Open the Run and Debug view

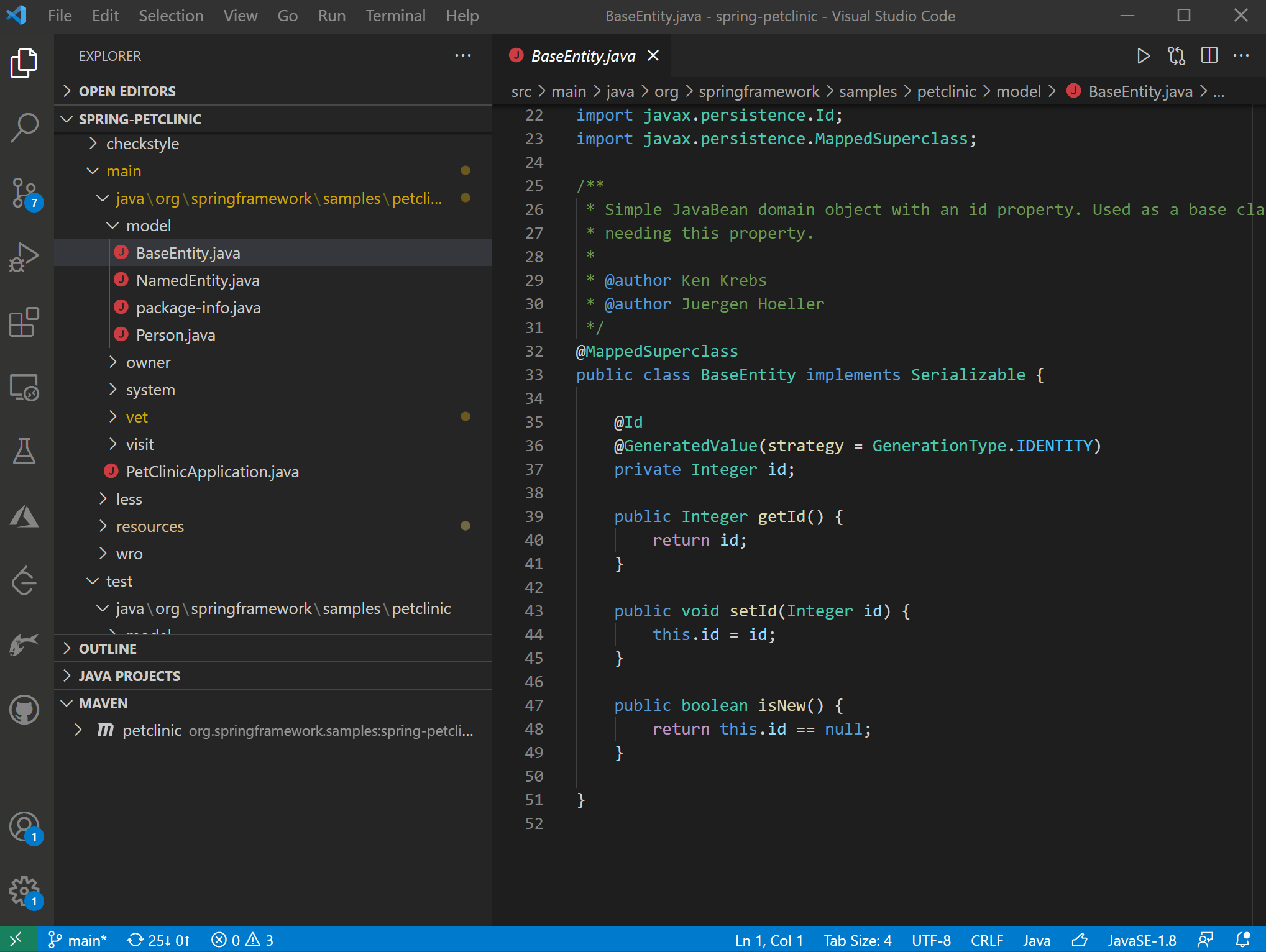pos(25,257)
